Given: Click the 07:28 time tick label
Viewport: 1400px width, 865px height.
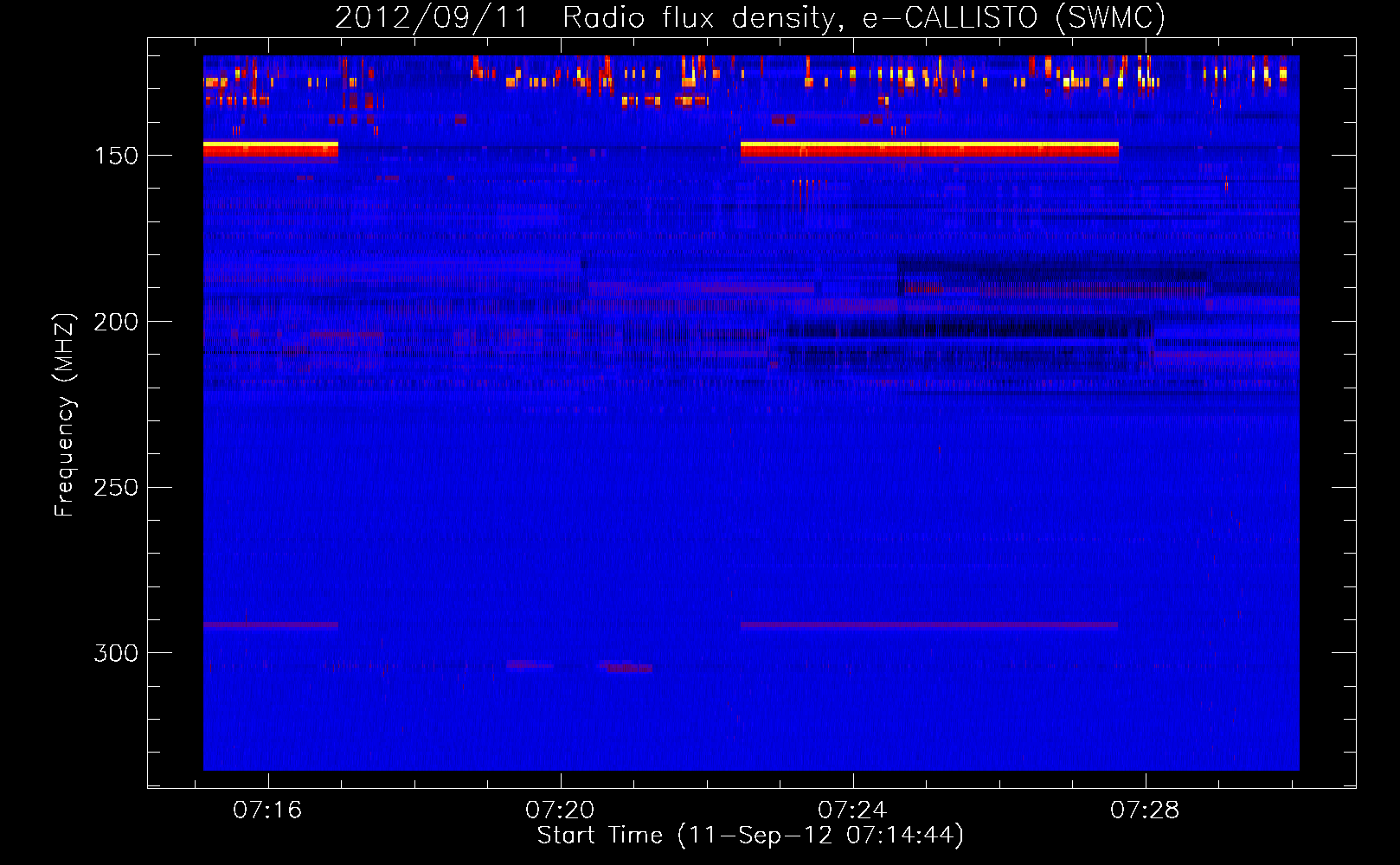Looking at the screenshot, I should tap(1145, 810).
